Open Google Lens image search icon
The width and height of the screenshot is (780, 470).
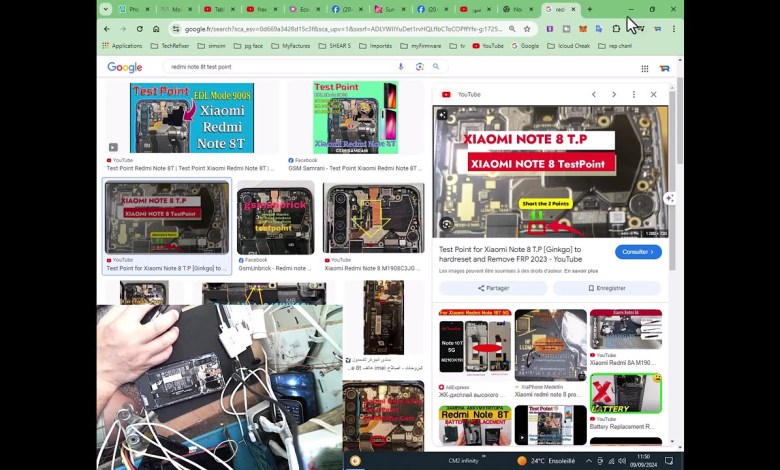pos(420,67)
